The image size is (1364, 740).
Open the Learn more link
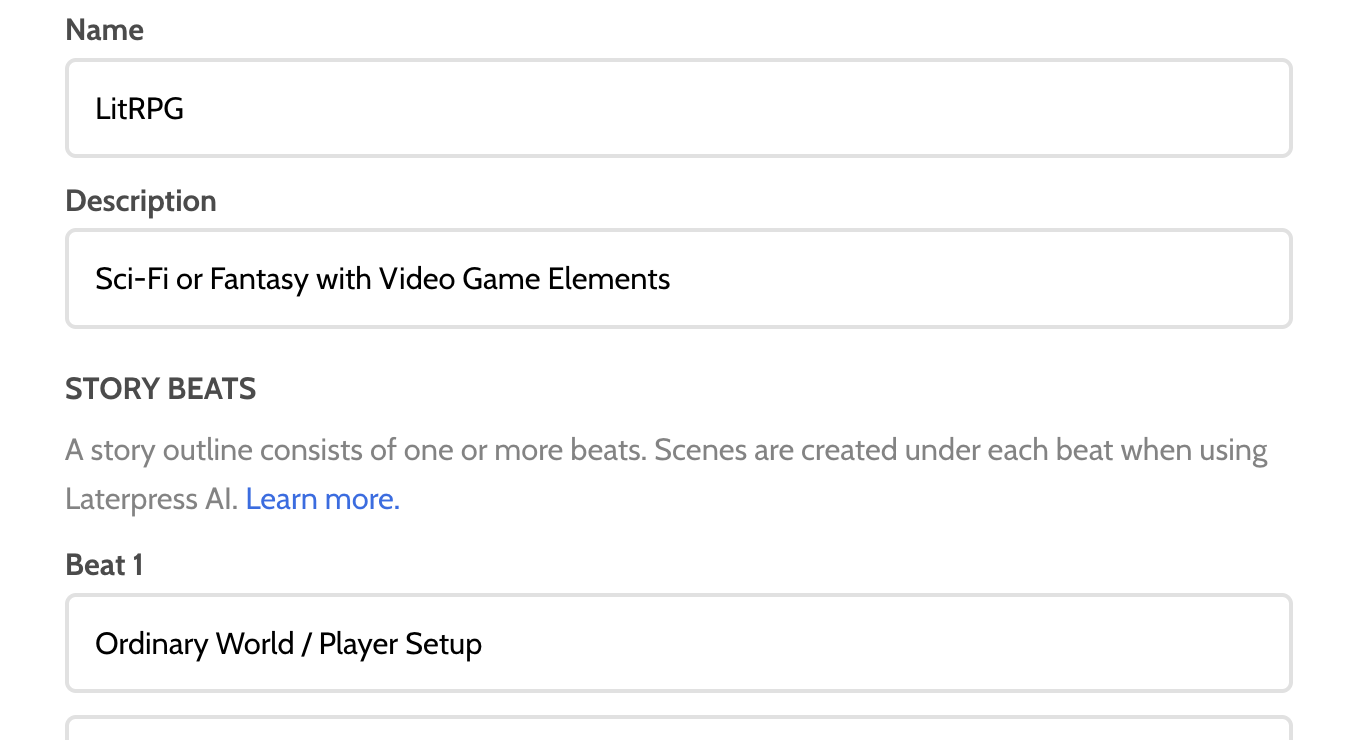click(x=323, y=498)
